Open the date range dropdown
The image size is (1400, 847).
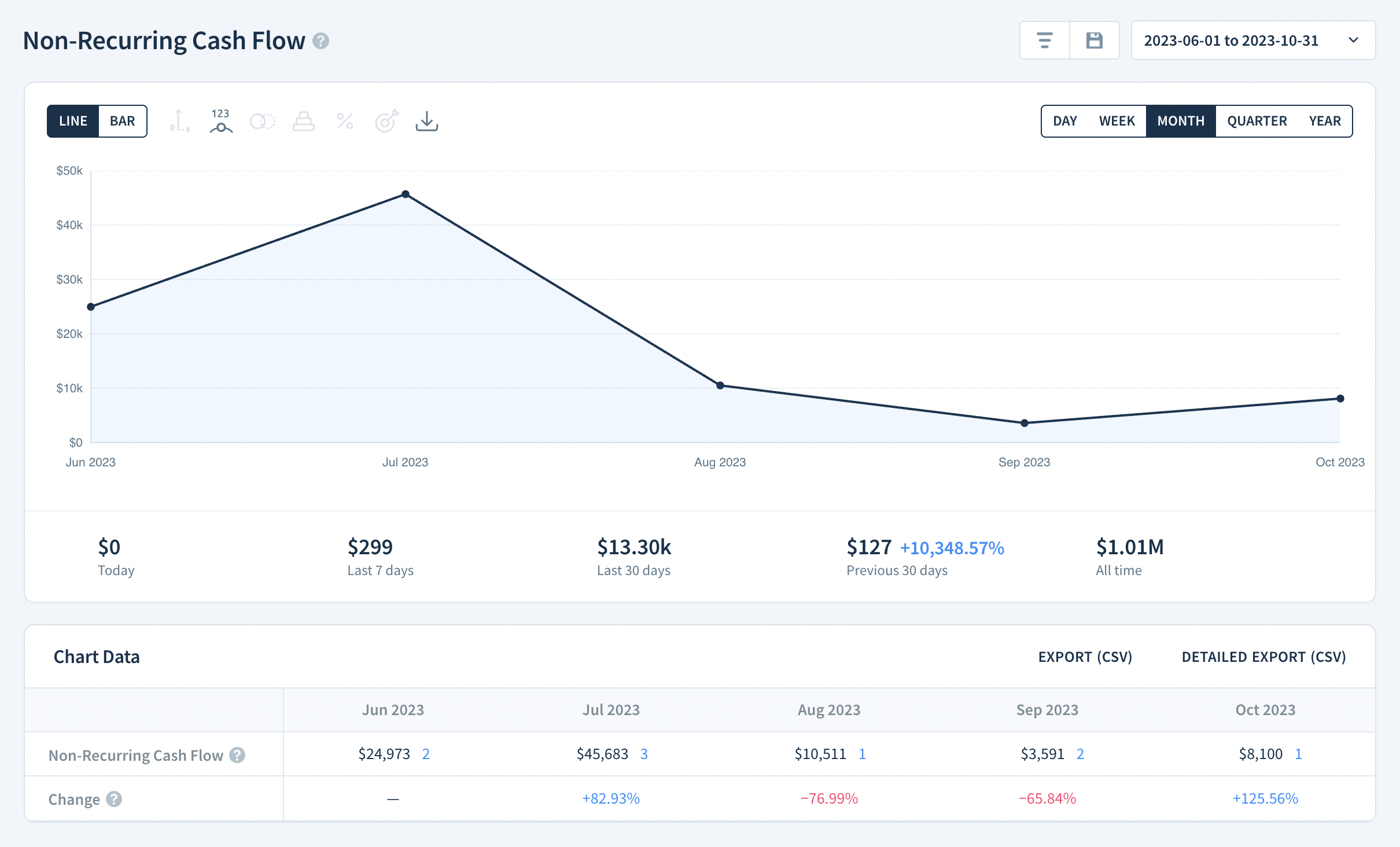point(1252,40)
